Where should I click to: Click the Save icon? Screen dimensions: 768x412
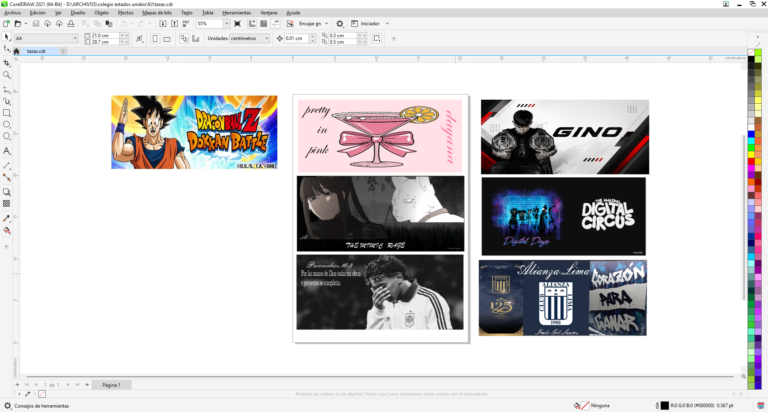tap(36, 24)
